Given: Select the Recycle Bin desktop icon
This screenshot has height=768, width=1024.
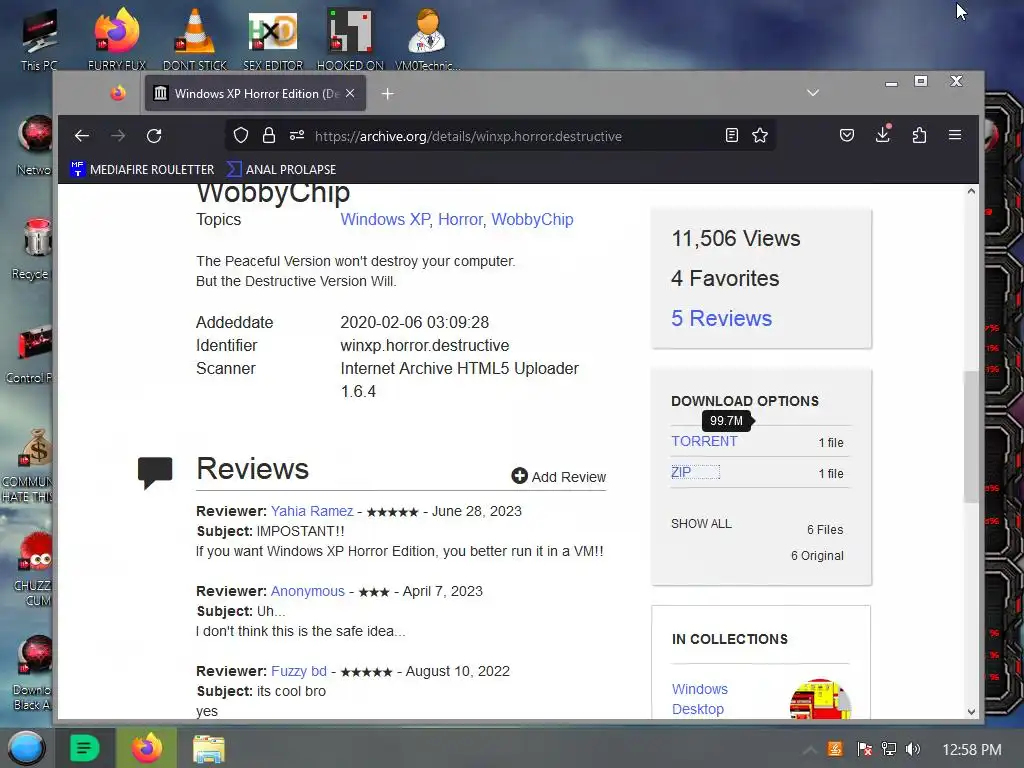Looking at the screenshot, I should coord(33,249).
